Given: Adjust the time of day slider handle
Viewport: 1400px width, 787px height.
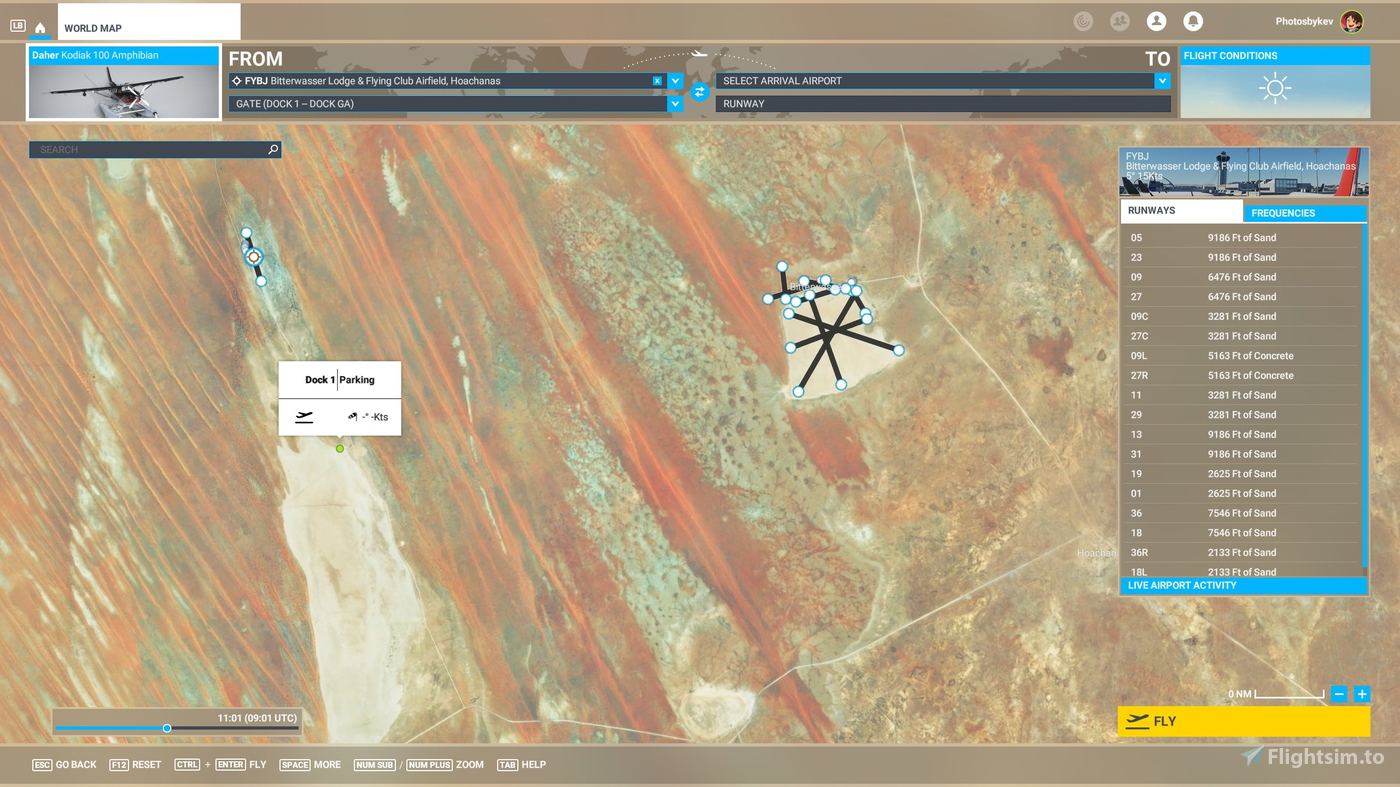Looking at the screenshot, I should 167,728.
